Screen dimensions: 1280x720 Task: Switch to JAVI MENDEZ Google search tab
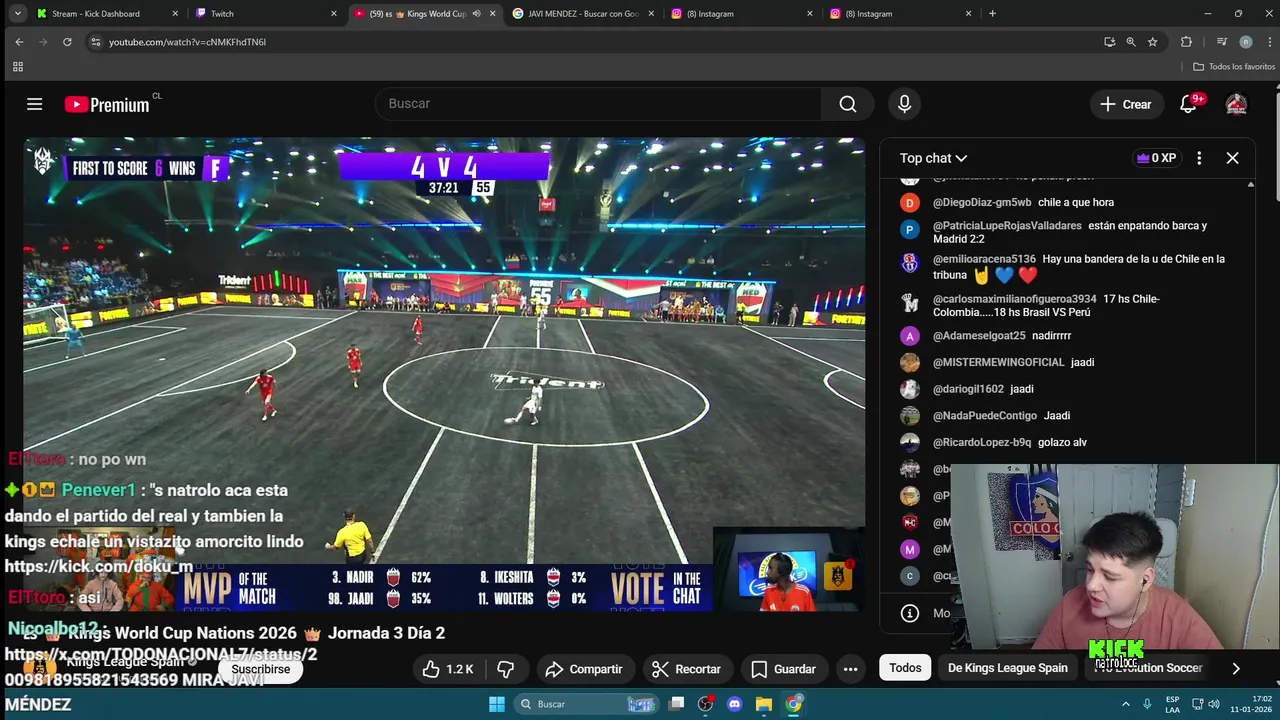pyautogui.click(x=584, y=14)
